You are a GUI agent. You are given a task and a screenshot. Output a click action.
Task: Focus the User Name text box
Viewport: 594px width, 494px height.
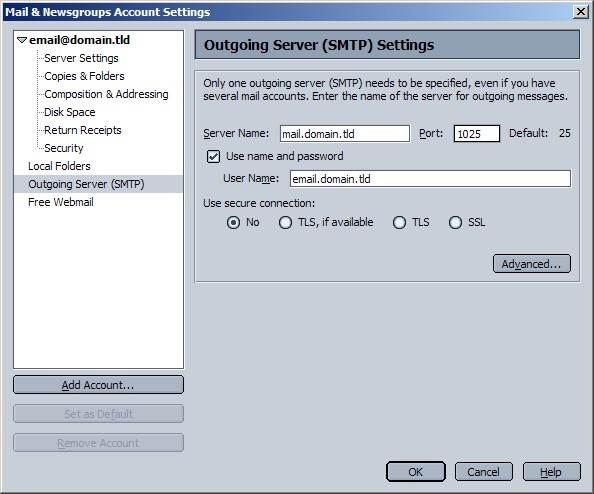pyautogui.click(x=430, y=178)
